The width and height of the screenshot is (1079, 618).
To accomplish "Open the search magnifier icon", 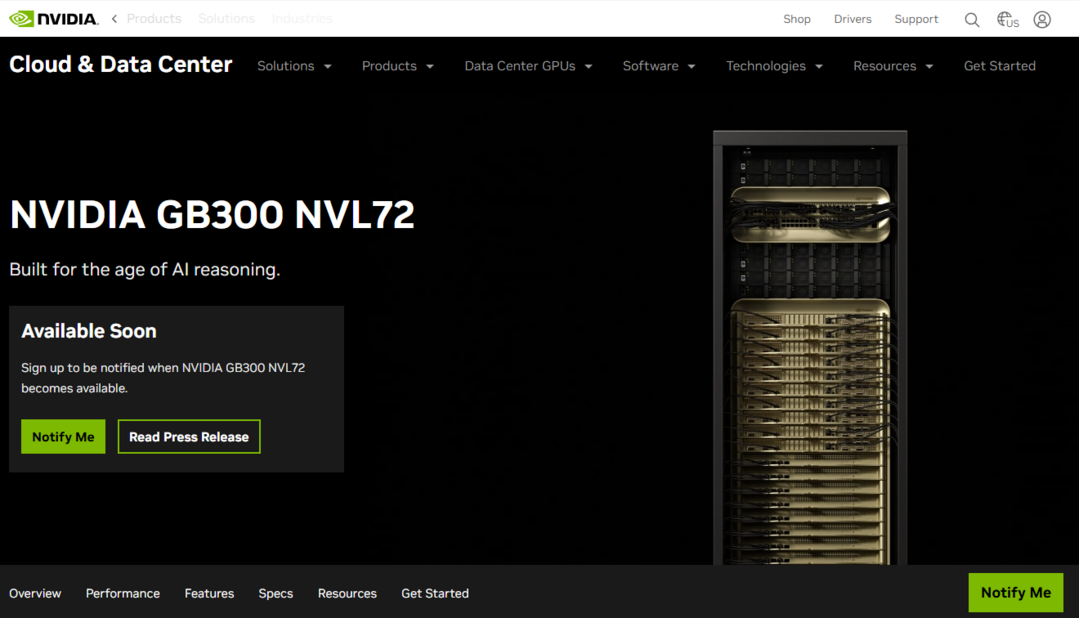I will [972, 19].
